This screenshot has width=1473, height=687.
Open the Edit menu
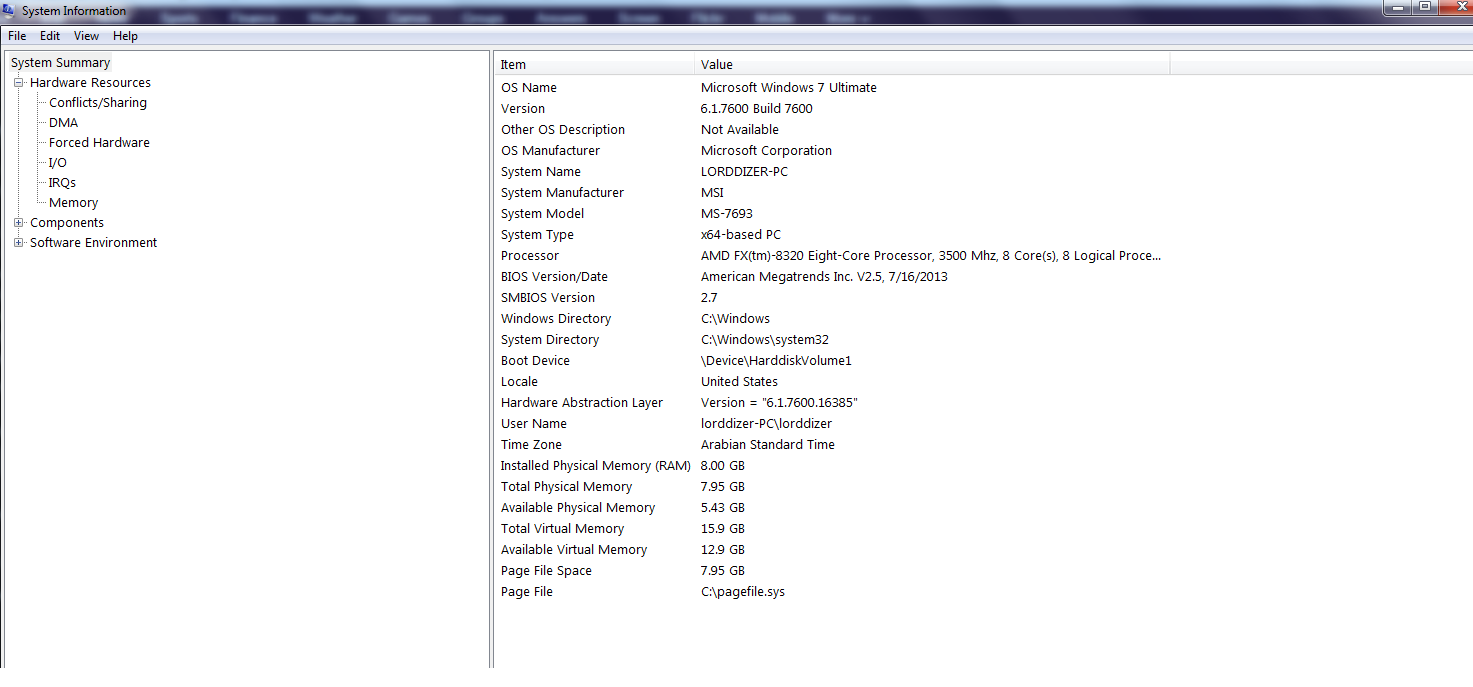(50, 36)
